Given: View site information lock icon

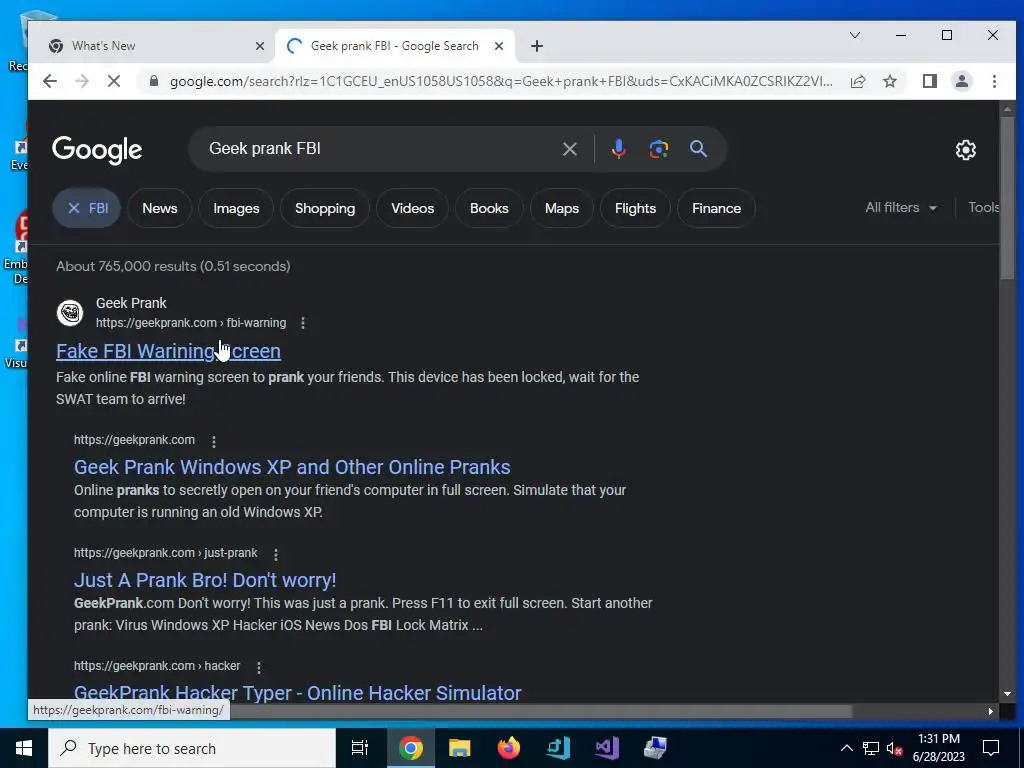Looking at the screenshot, I should (154, 81).
